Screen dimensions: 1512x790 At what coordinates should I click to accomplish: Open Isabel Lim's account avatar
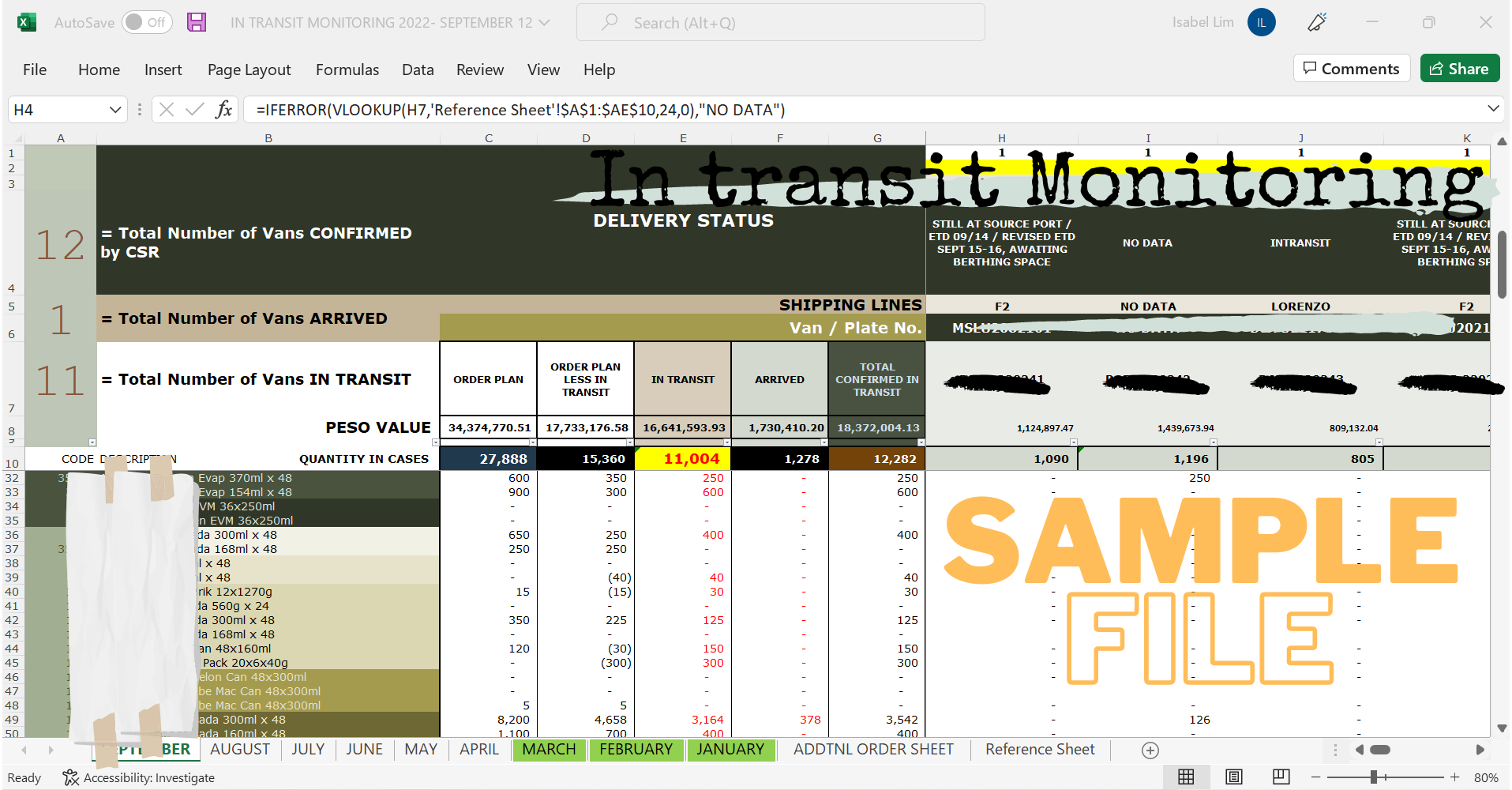point(1262,22)
